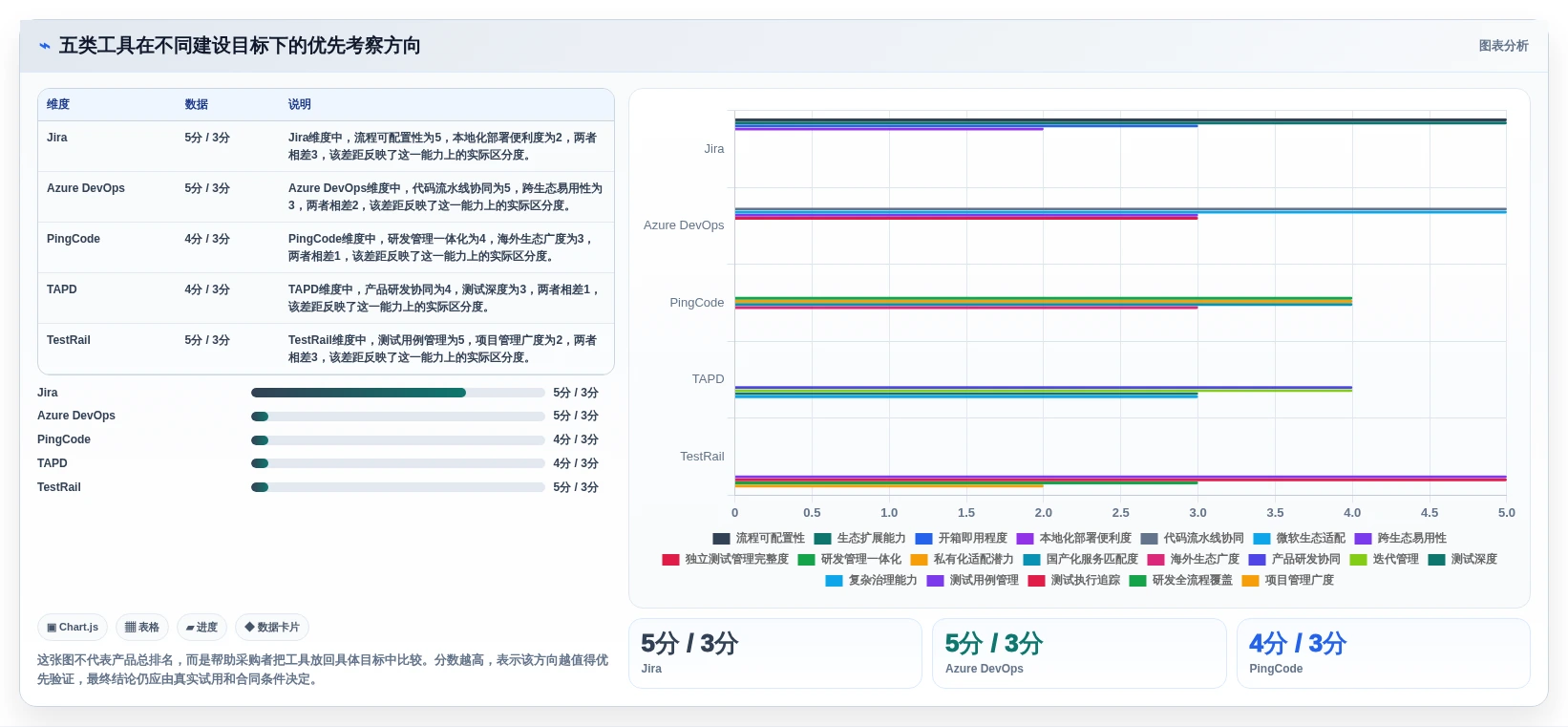Image resolution: width=1568 pixels, height=727 pixels.
Task: Click the TAPD y-axis chart label
Action: (x=709, y=379)
